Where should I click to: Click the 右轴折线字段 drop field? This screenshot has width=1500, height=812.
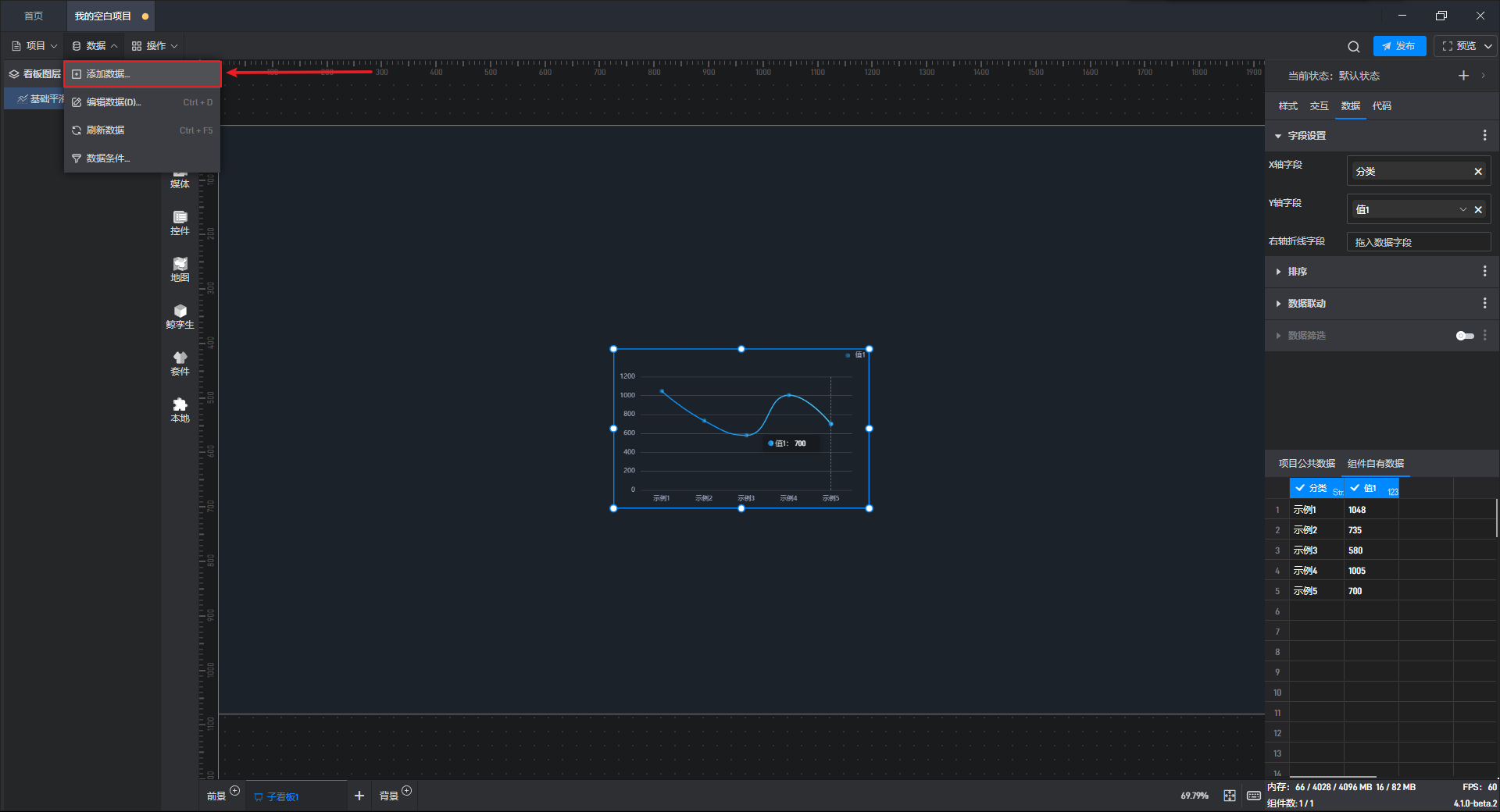tap(1419, 242)
